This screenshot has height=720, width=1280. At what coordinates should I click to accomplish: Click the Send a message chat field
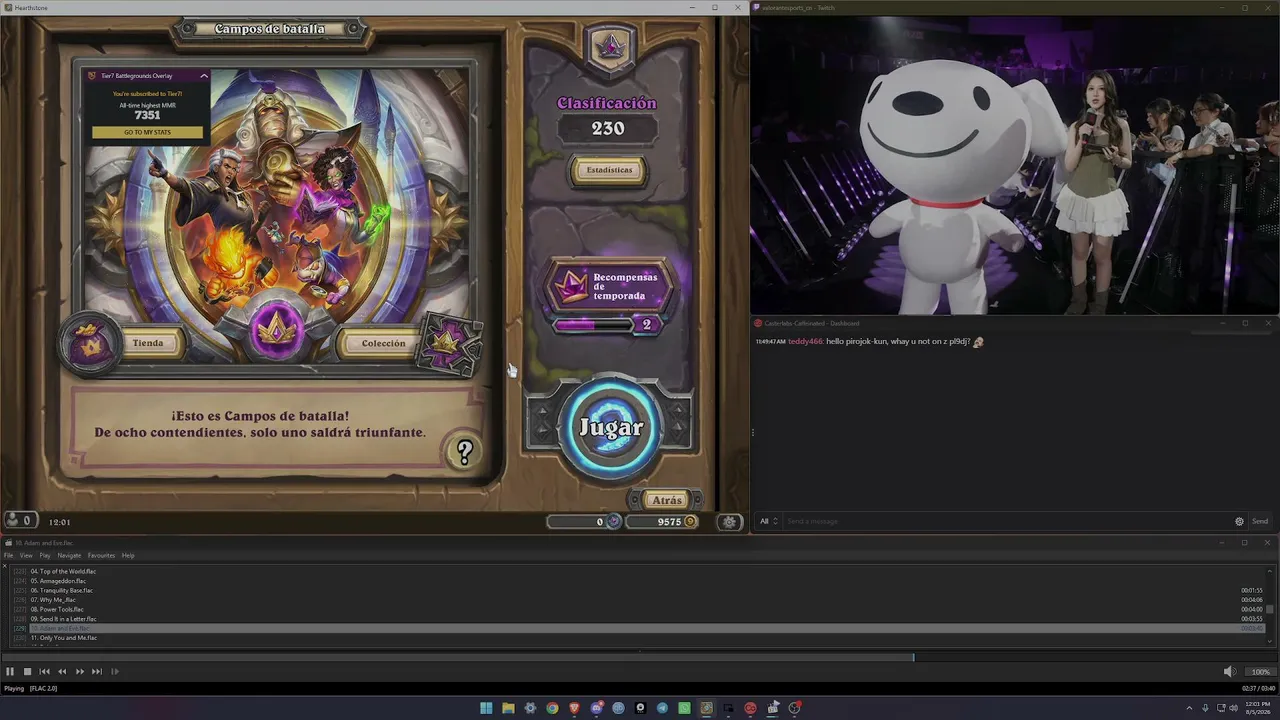pos(1005,521)
